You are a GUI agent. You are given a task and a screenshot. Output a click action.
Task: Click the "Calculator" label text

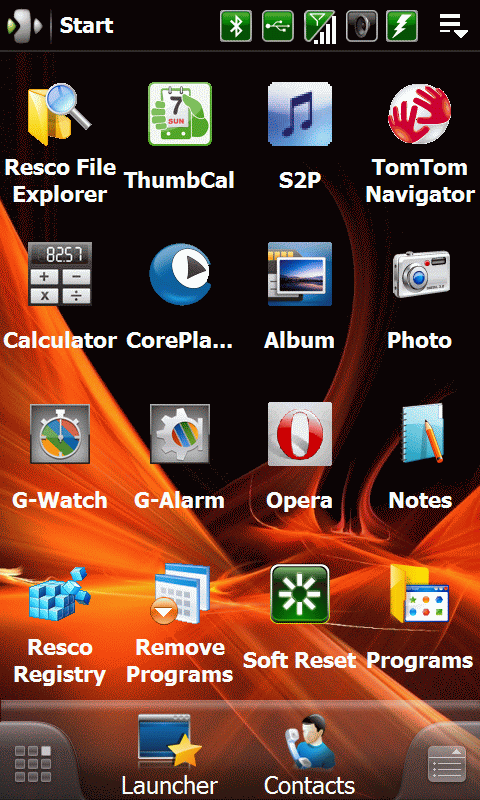point(60,341)
